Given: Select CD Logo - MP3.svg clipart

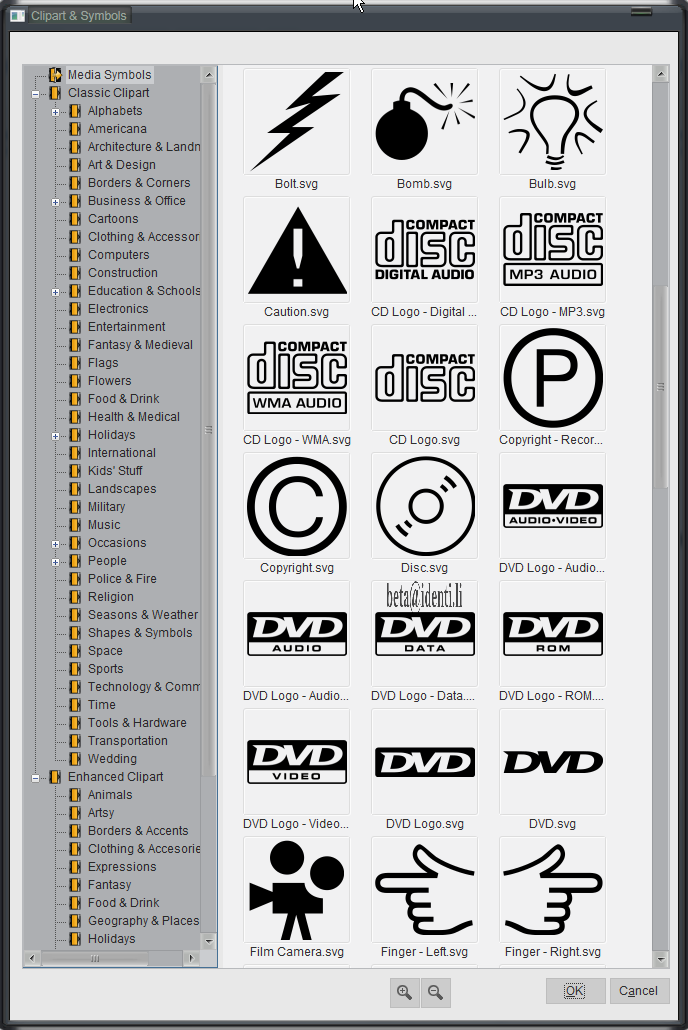Looking at the screenshot, I should 553,250.
